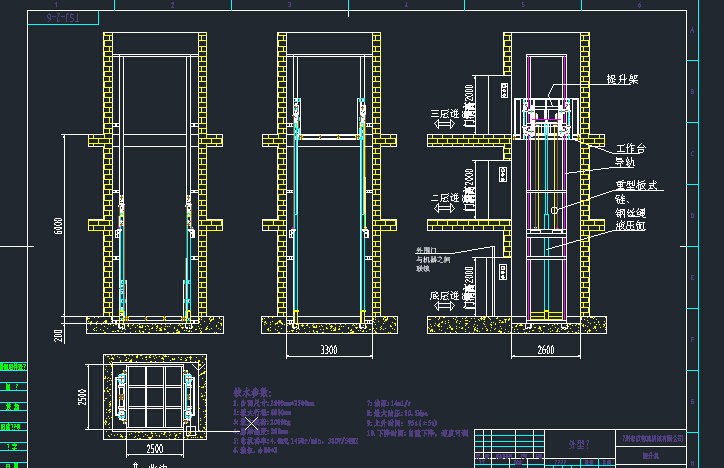Click the 6000 height dimension text

coord(59,226)
